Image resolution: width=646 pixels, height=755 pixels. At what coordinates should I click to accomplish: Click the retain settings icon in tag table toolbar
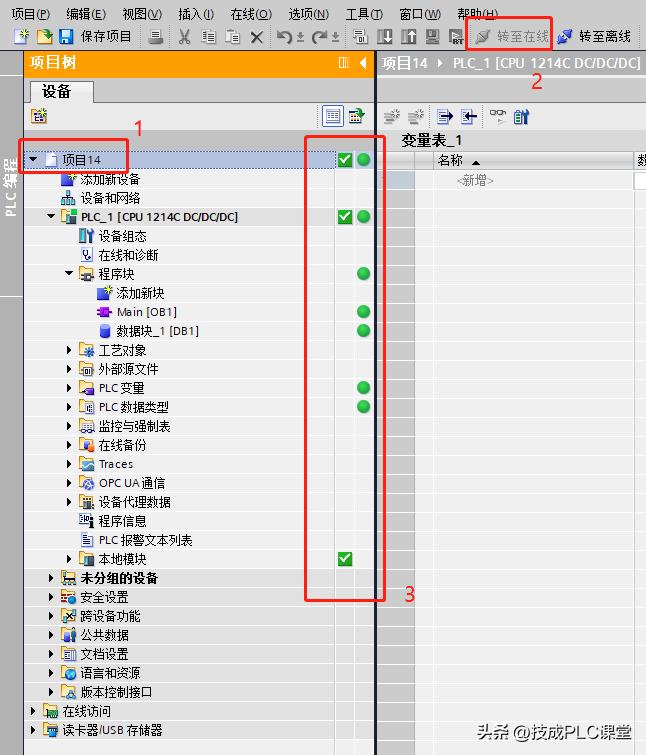[x=522, y=117]
